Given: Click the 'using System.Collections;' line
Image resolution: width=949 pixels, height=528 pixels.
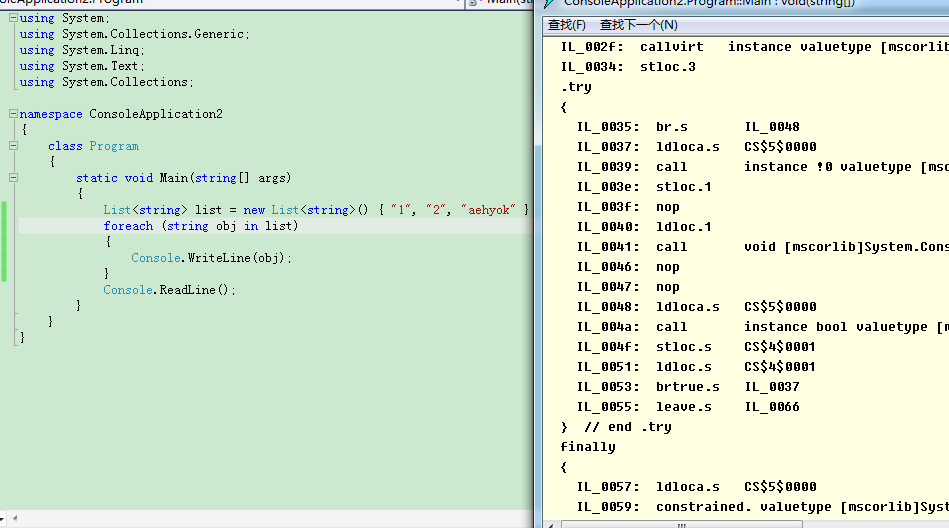Looking at the screenshot, I should tap(107, 82).
